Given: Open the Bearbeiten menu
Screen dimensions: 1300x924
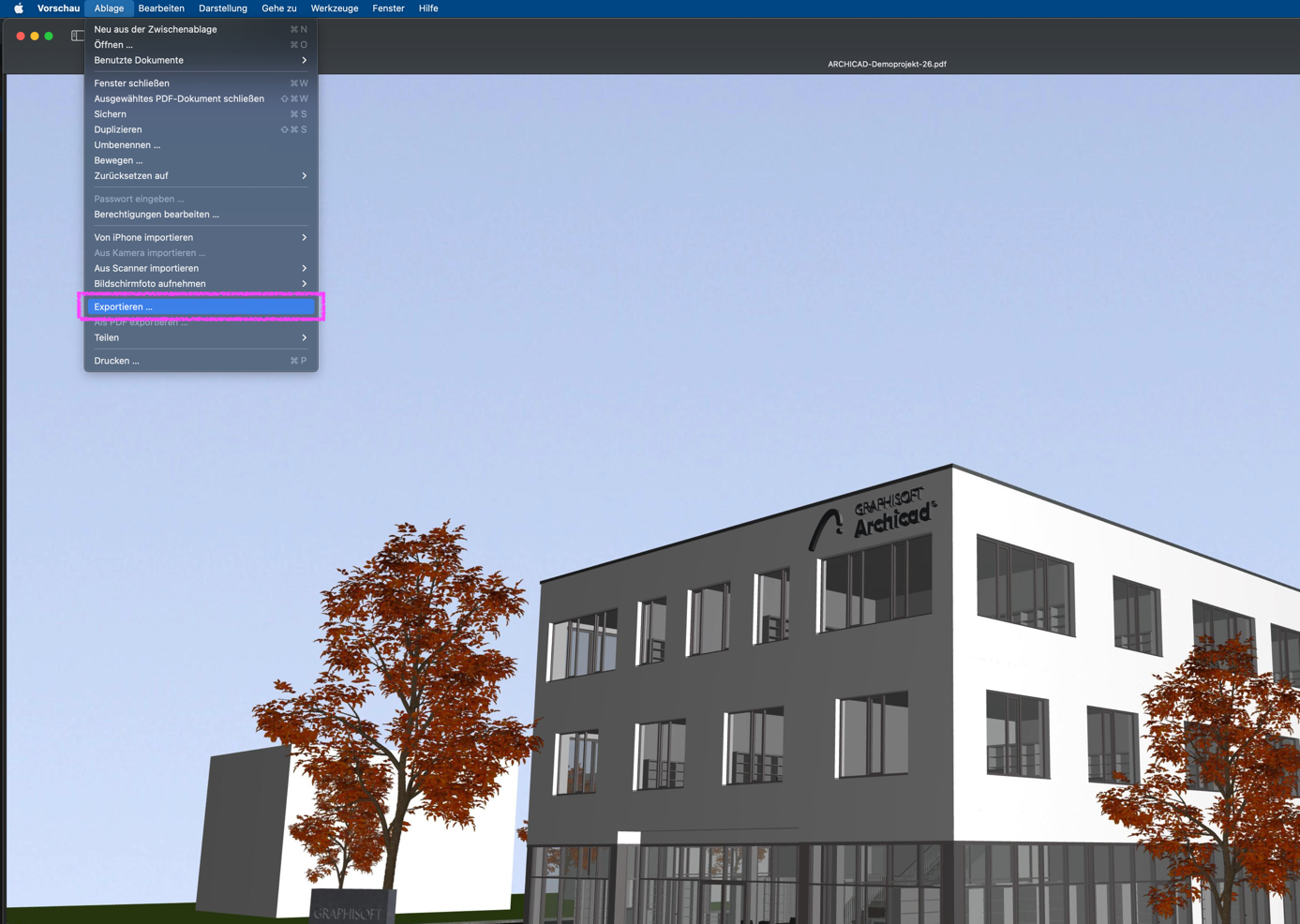Looking at the screenshot, I should (x=161, y=8).
